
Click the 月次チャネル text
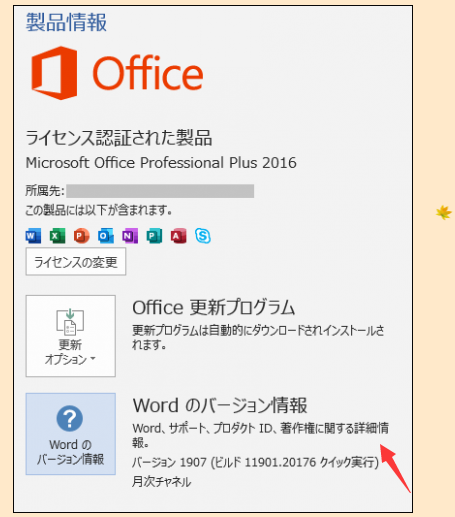(162, 482)
